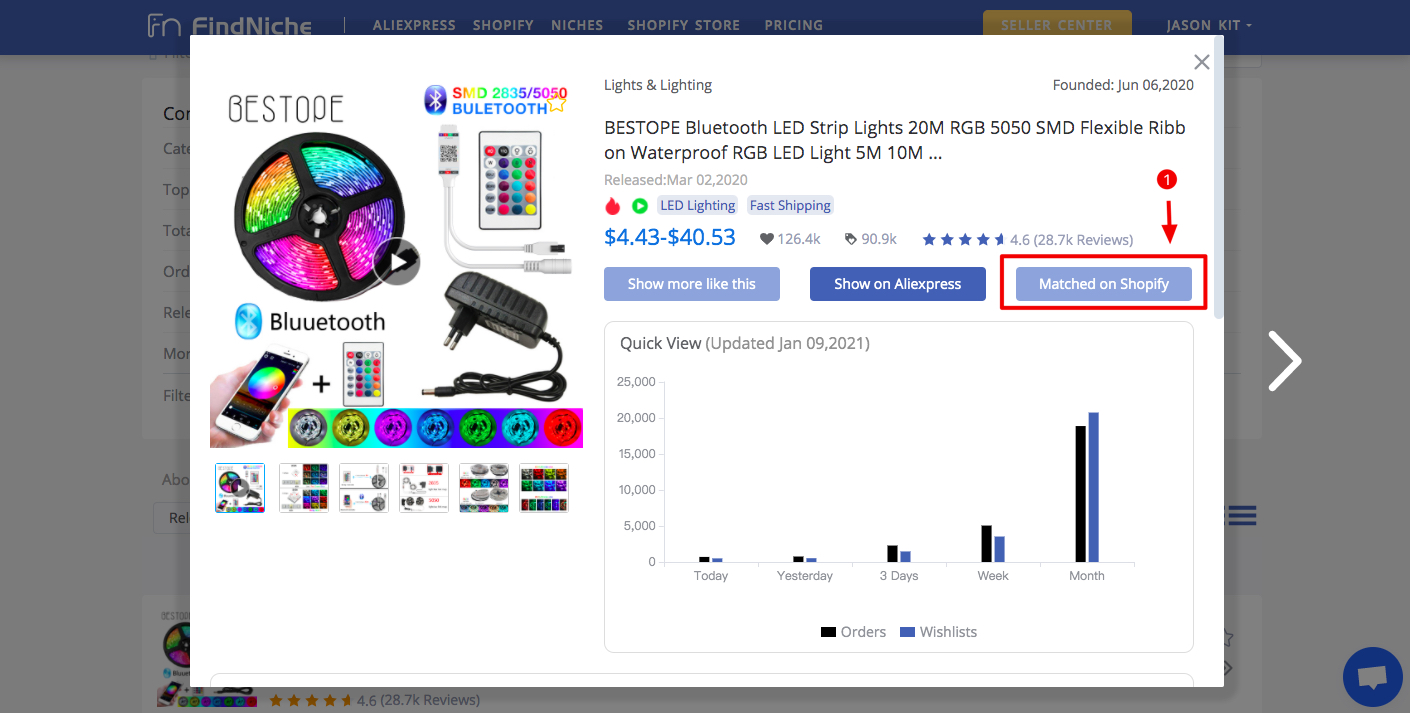Click the heart icon showing 126.4k wishes
Image resolution: width=1410 pixels, height=713 pixels.
766,238
